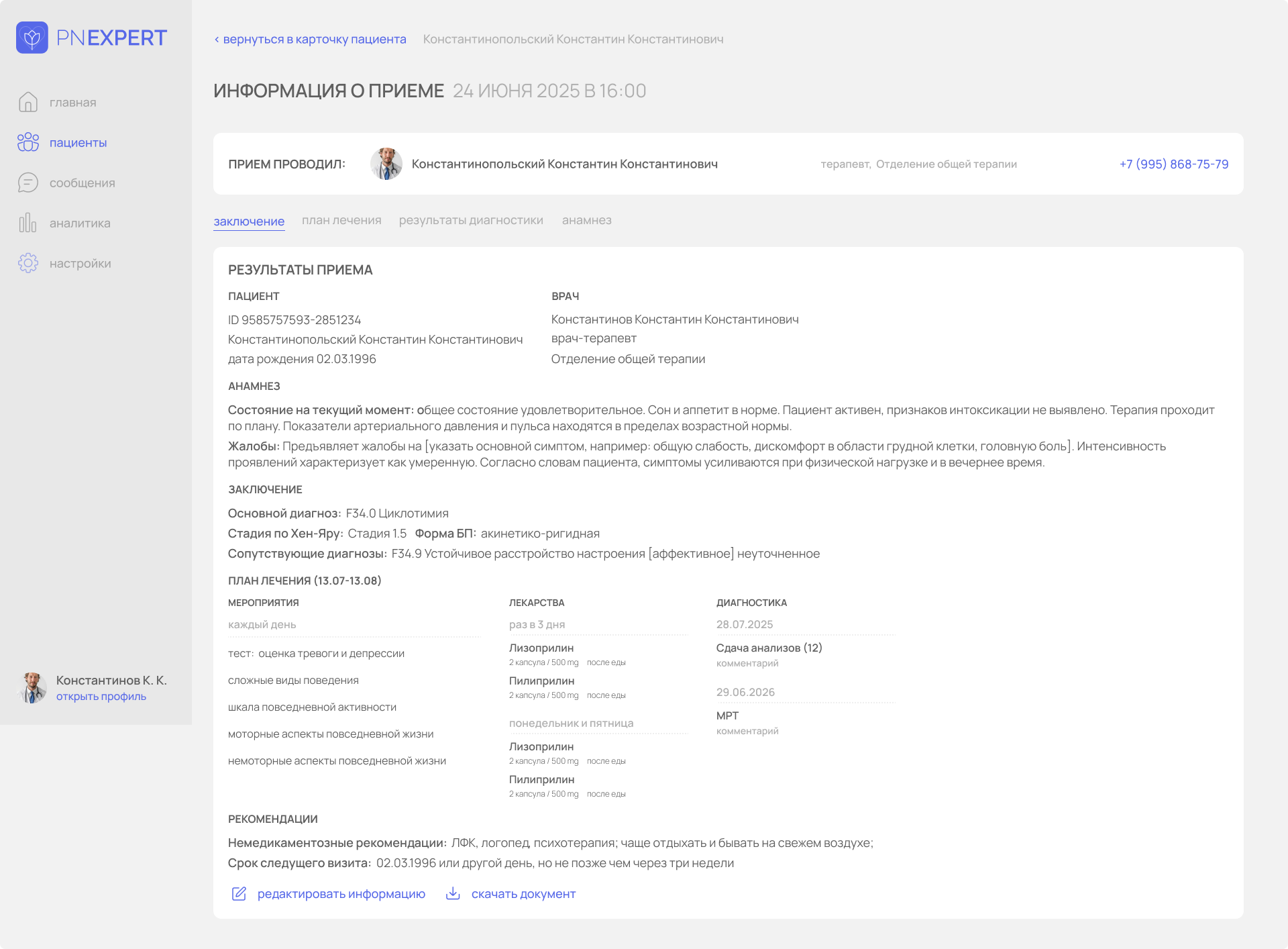Click the home icon in the sidebar
Viewport: 1288px width, 949px height.
click(x=28, y=102)
